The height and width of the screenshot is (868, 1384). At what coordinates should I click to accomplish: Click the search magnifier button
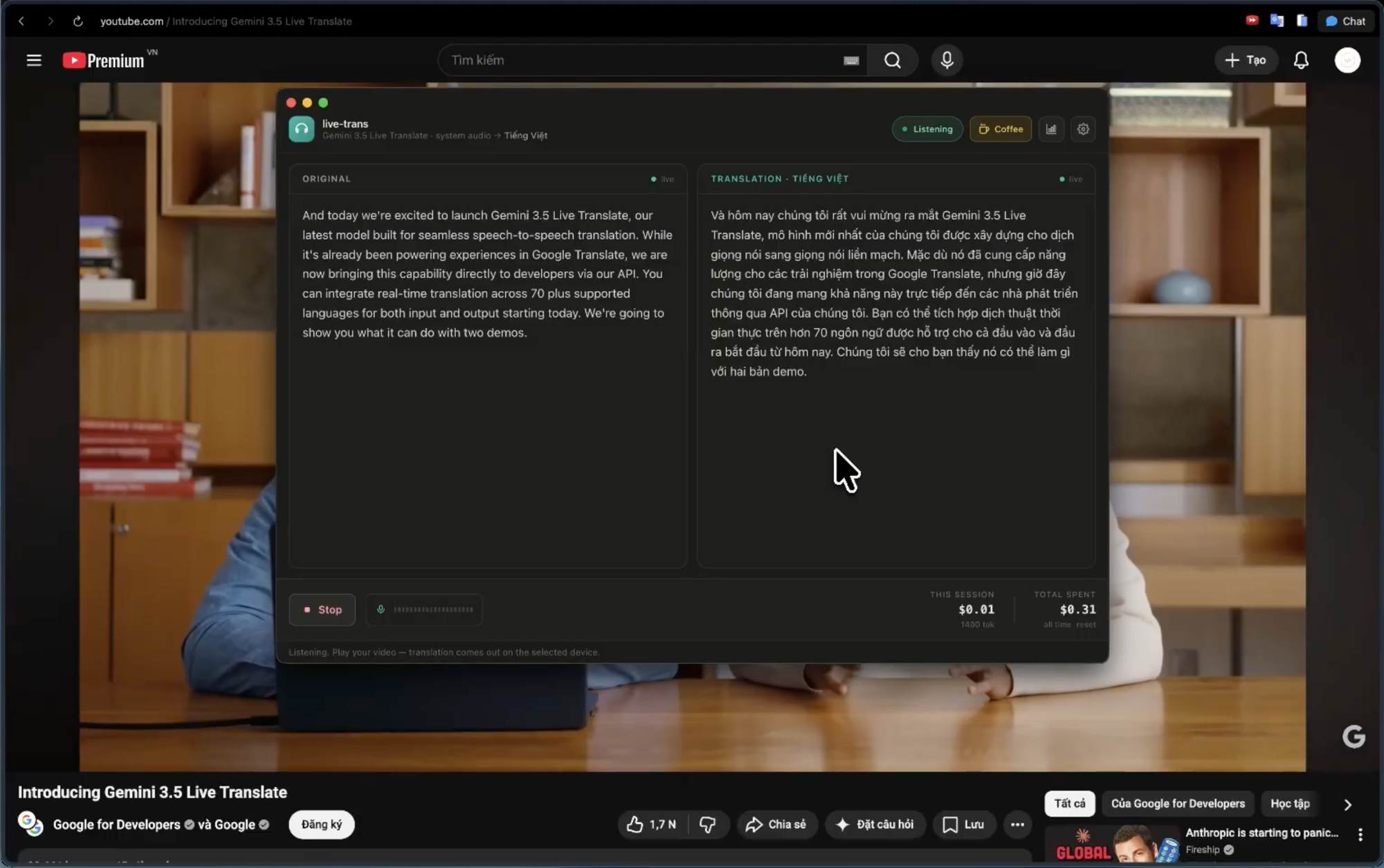[893, 60]
